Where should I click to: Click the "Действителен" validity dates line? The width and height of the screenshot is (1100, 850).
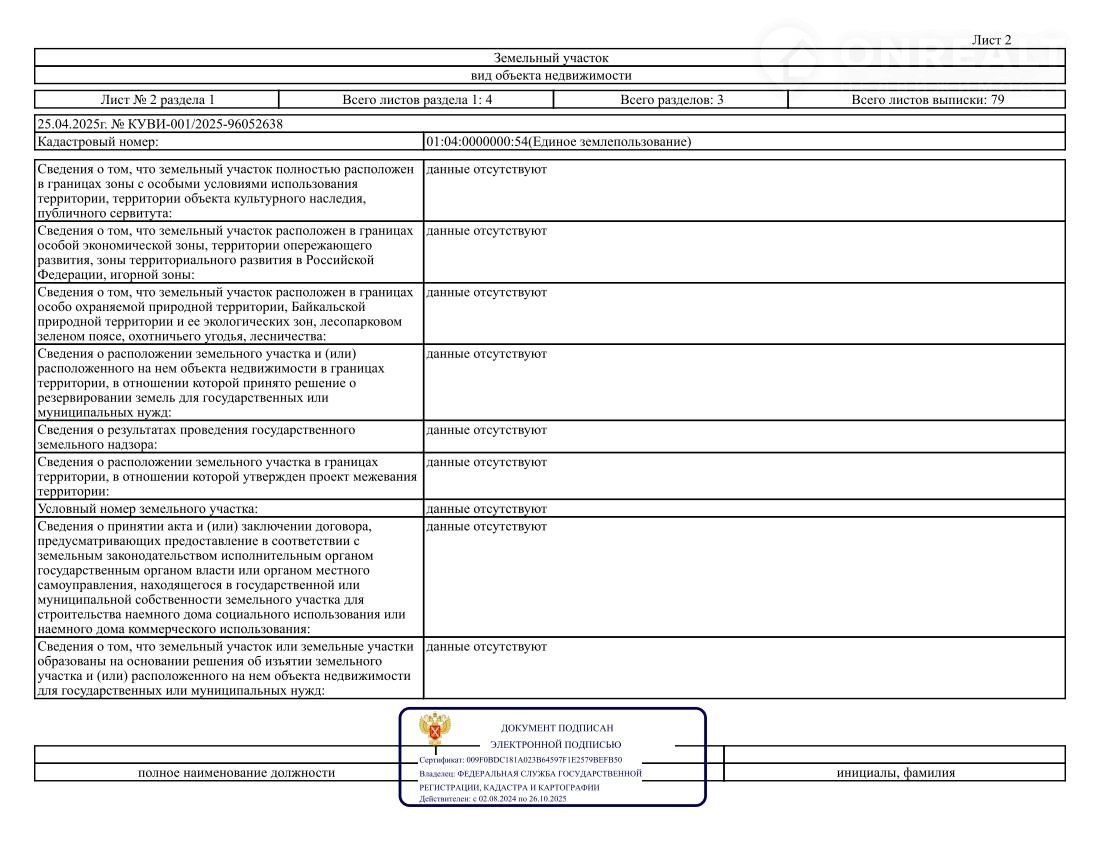(493, 799)
